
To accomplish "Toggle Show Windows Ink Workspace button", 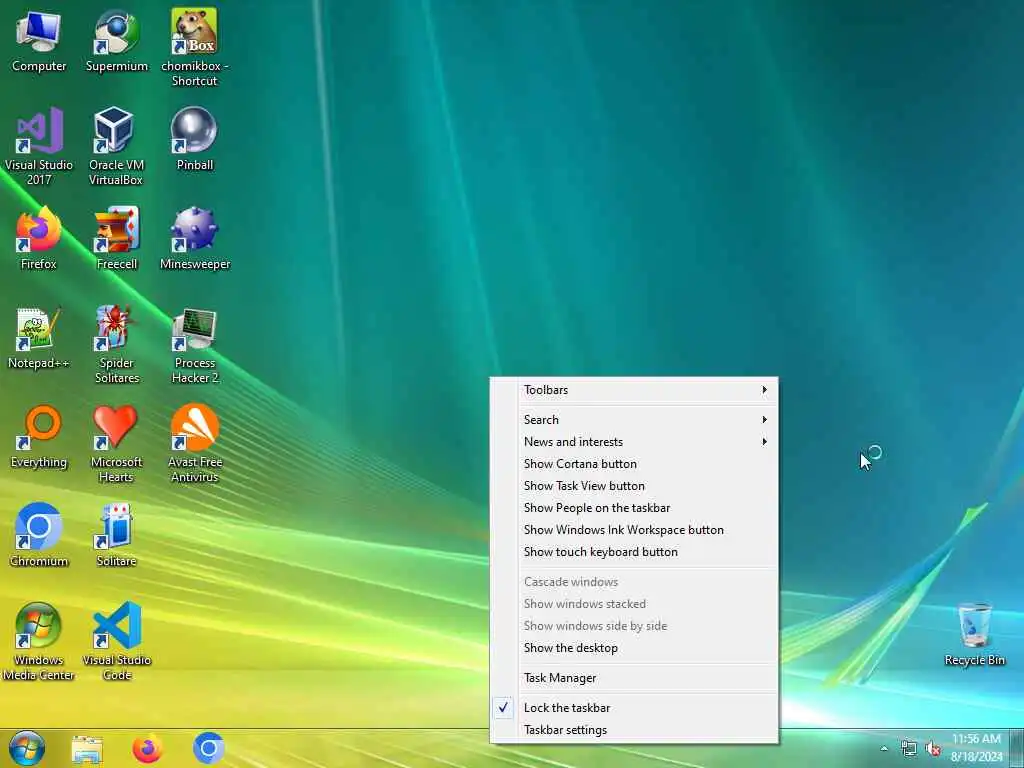I will pyautogui.click(x=634, y=530).
